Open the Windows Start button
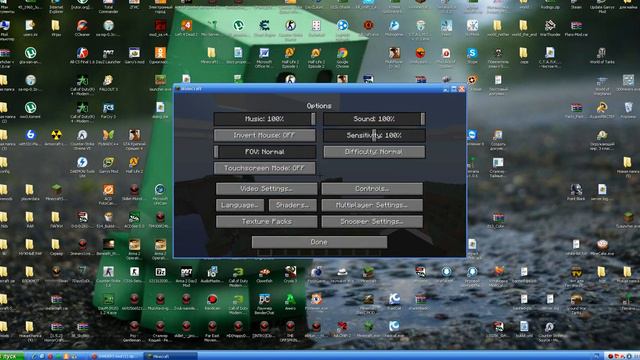This screenshot has height=360, width=640. [x=11, y=356]
